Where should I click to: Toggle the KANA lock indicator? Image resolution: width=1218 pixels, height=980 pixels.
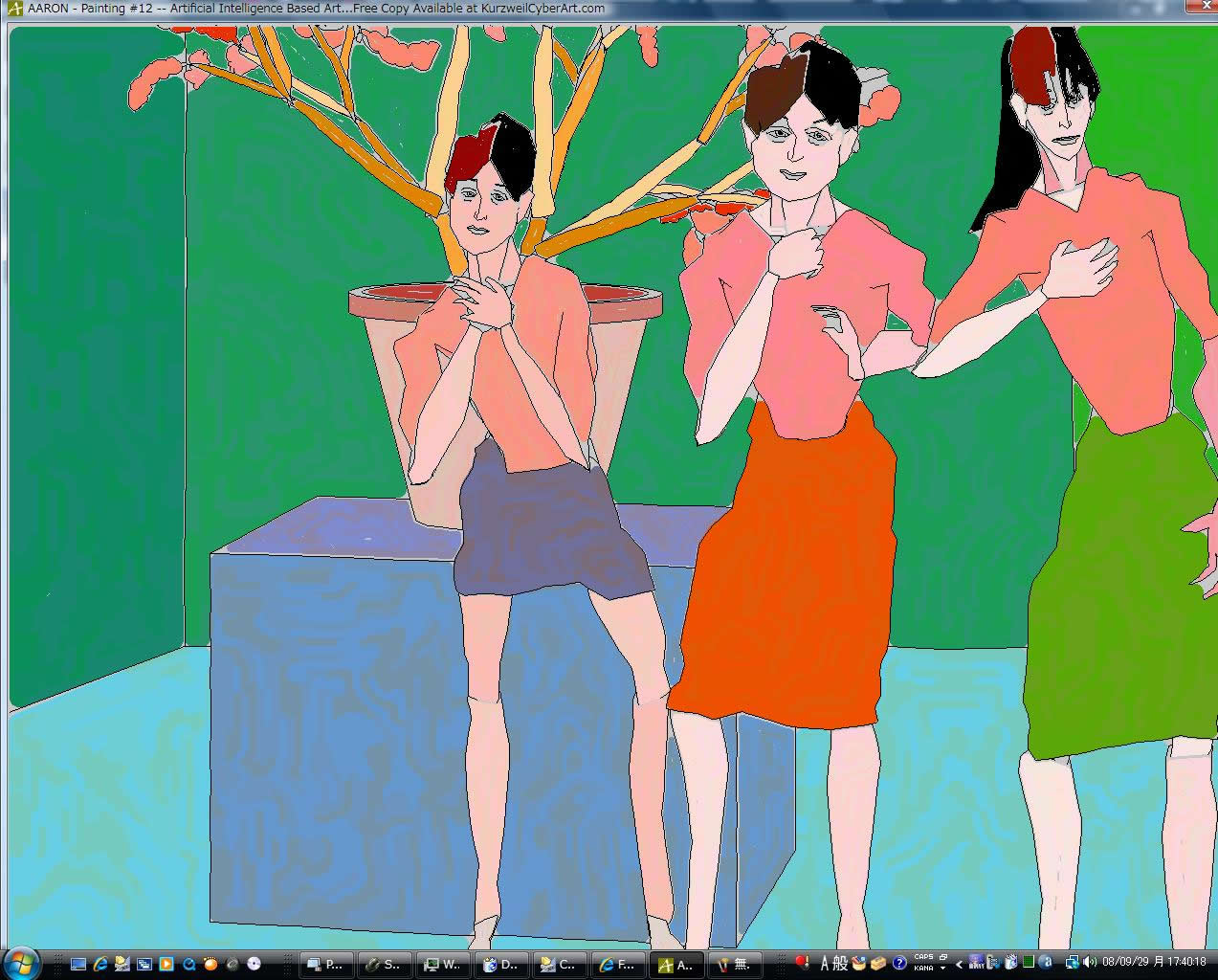923,969
